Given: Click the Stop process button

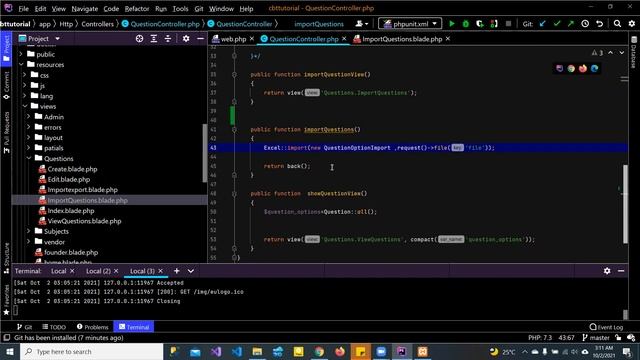Looking at the screenshot, I should tap(508, 24).
